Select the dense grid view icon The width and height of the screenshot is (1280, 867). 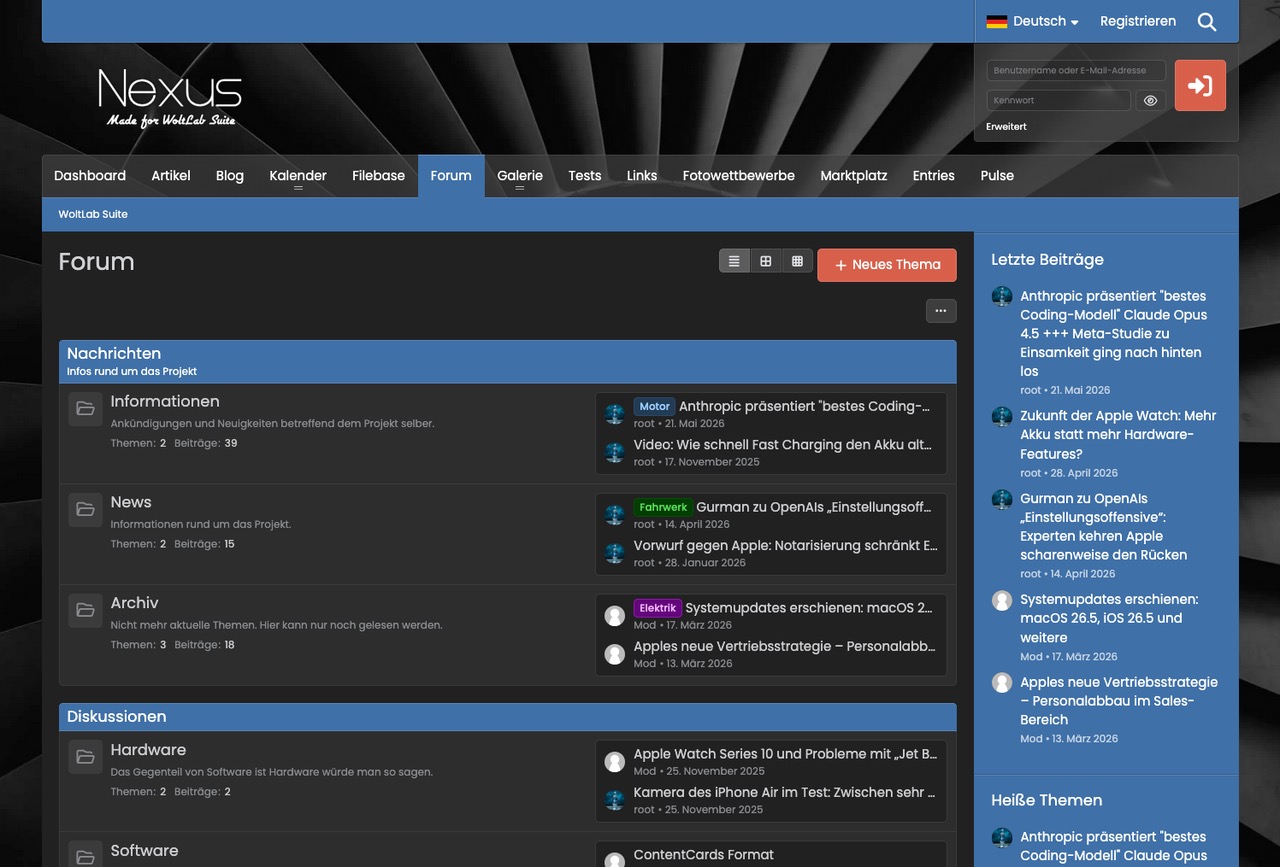(797, 261)
